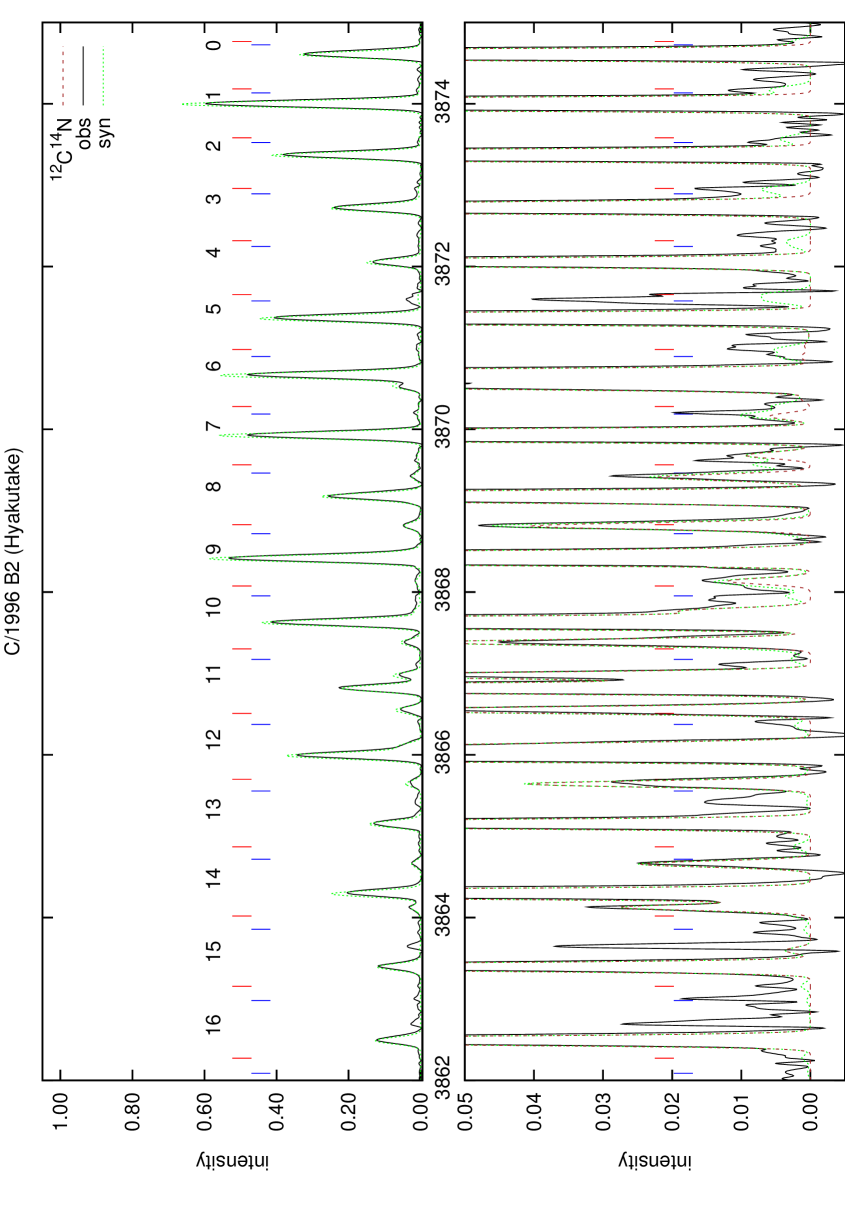Viewport: 845px width, 1207px height.
Task: Click the 0.02 intensity tick label
Action: [673, 1113]
